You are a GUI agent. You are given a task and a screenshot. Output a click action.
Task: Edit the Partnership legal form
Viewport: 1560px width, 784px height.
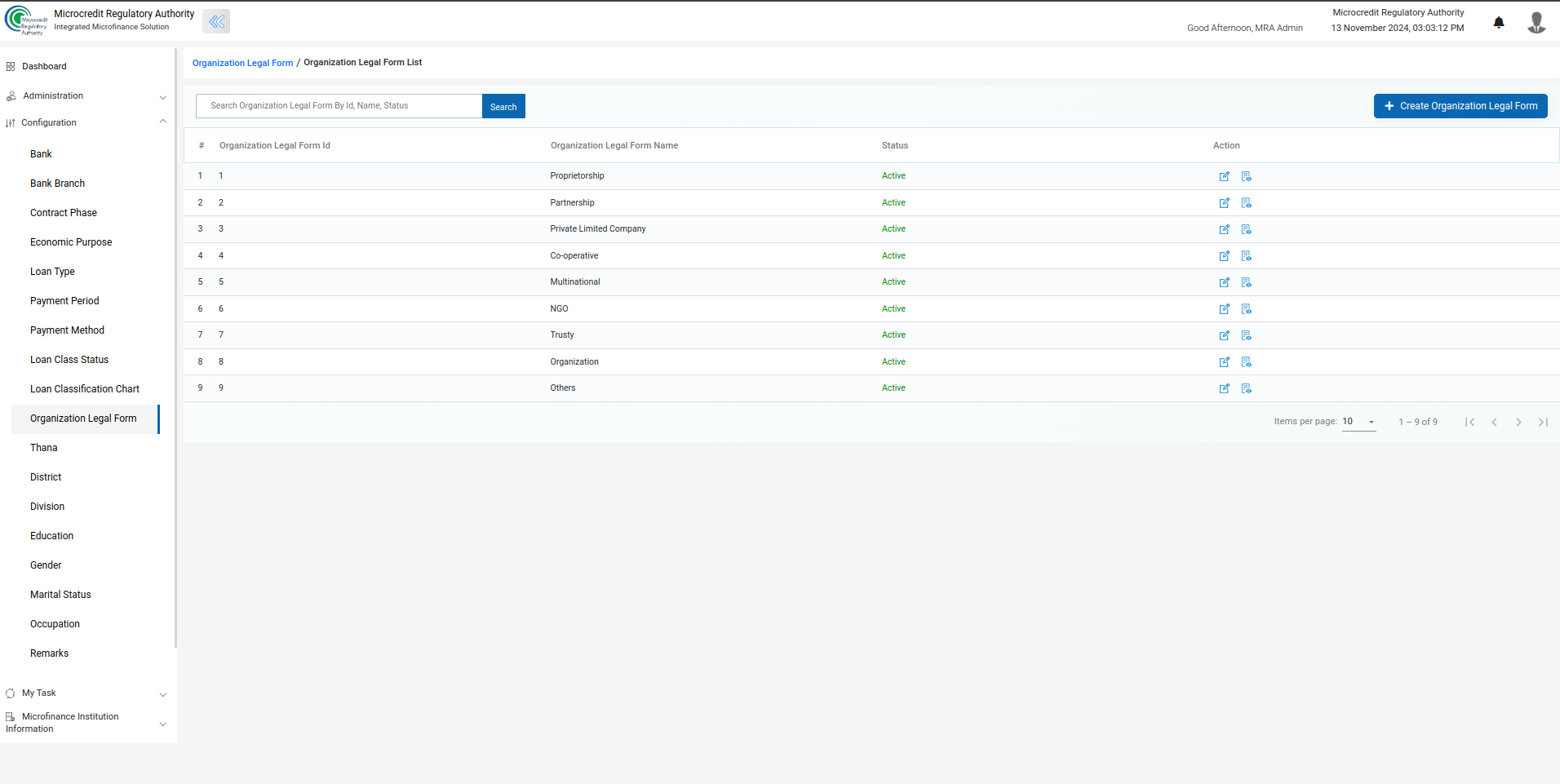(x=1224, y=203)
